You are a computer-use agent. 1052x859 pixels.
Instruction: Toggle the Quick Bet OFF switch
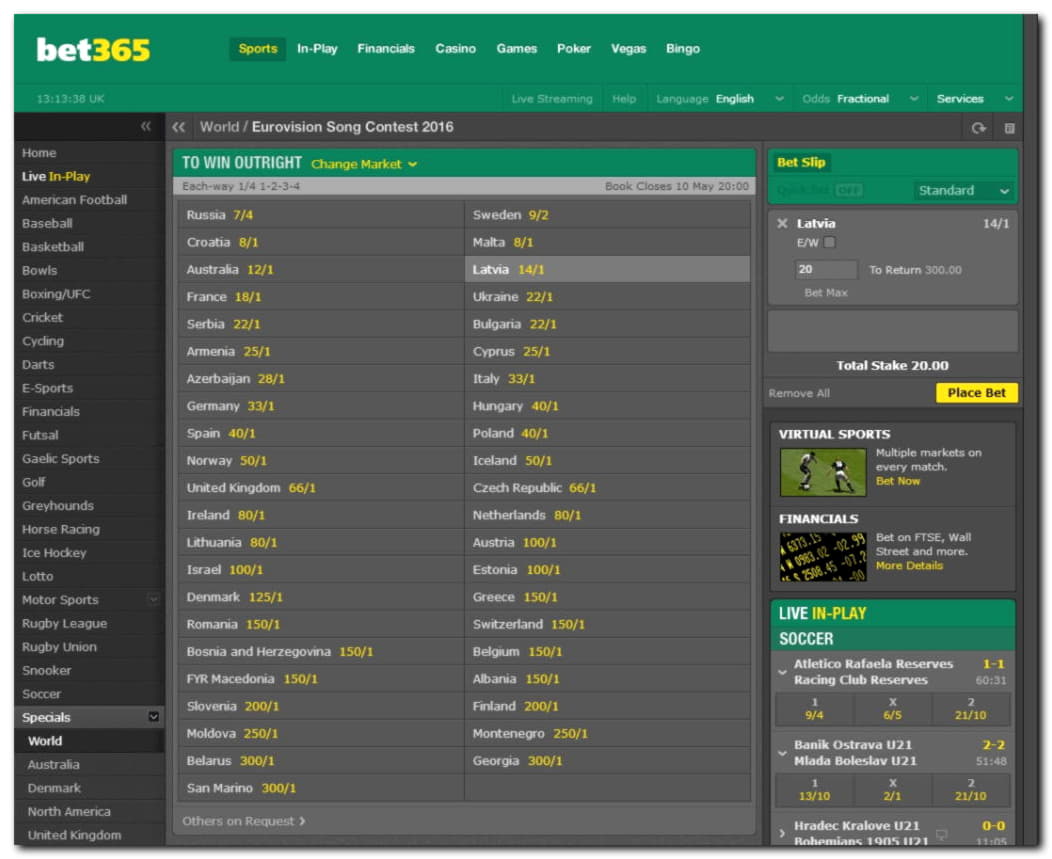849,190
